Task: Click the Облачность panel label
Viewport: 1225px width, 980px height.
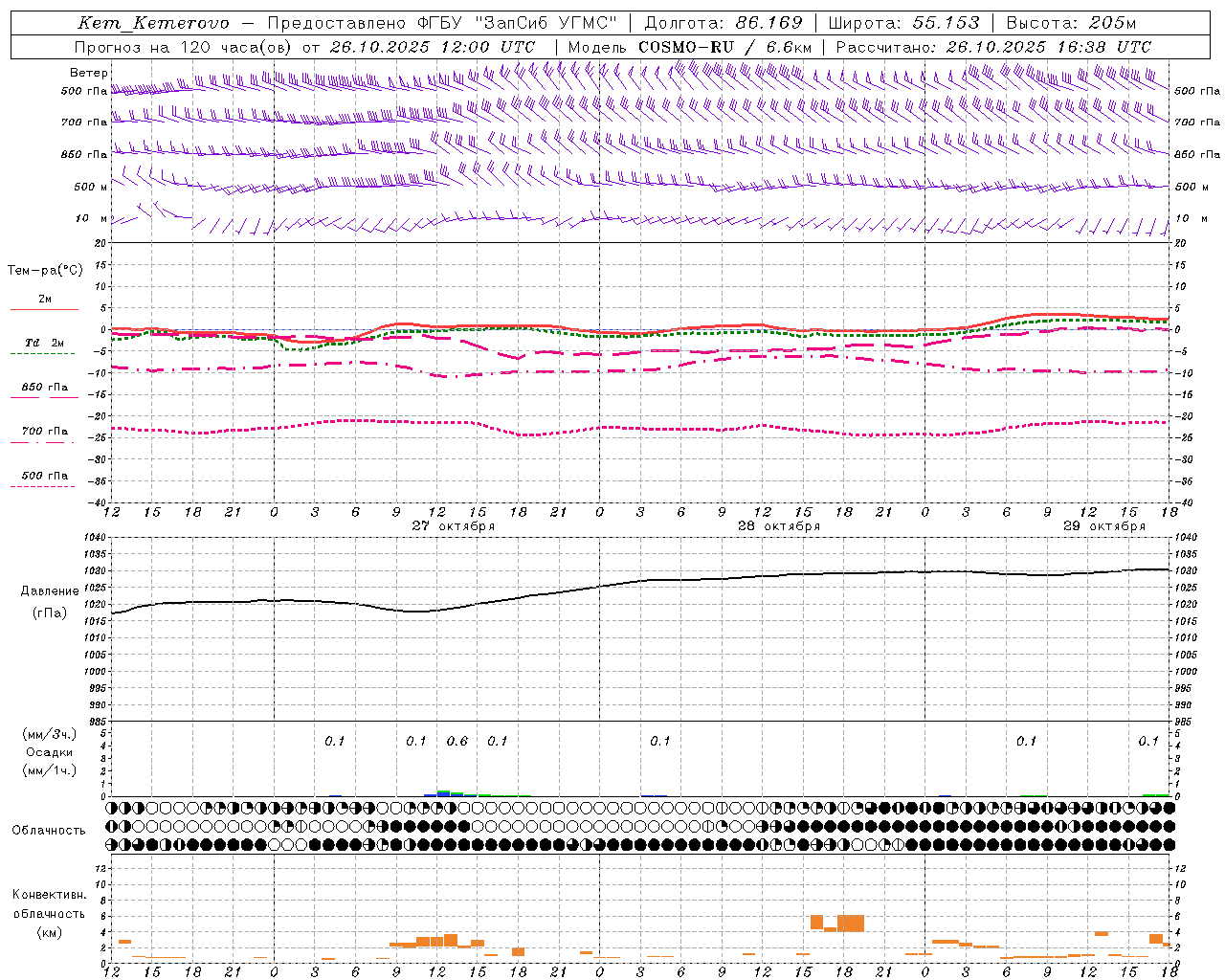Action: point(49,831)
